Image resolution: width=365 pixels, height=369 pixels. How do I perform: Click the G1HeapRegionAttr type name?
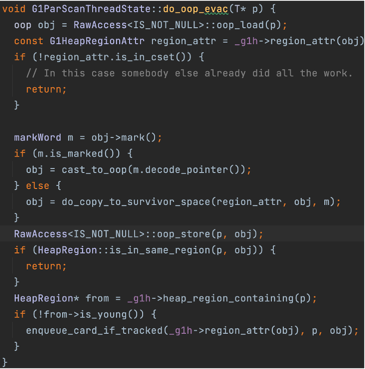tap(97, 41)
